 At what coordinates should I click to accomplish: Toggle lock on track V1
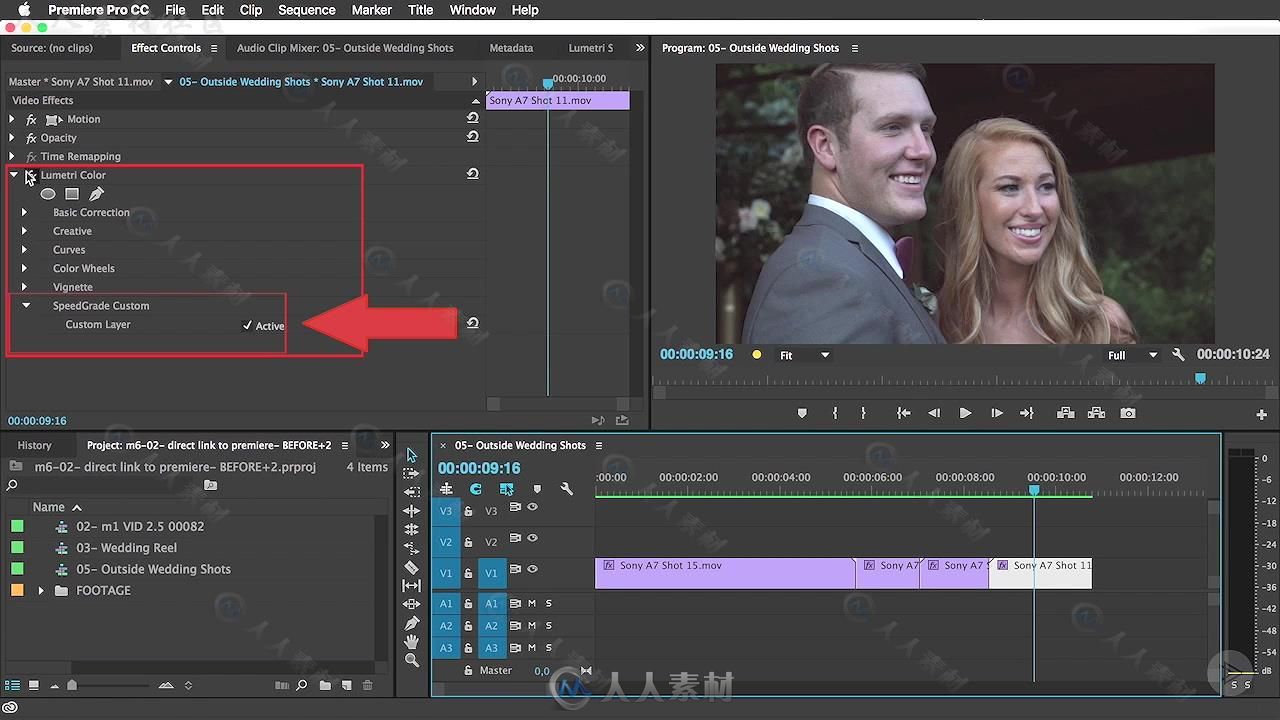(468, 573)
